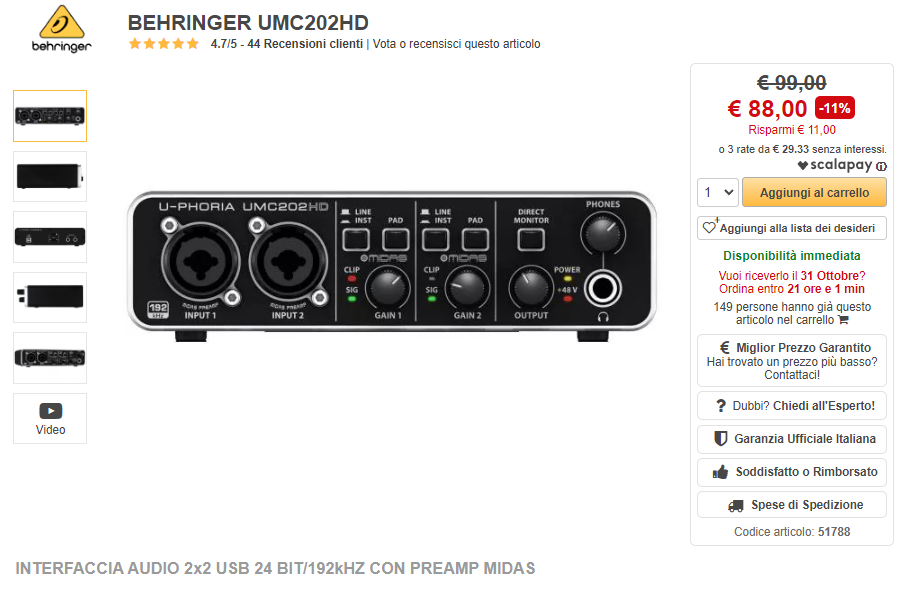Select the rear panel thumbnail
This screenshot has width=897, height=589.
point(50,237)
